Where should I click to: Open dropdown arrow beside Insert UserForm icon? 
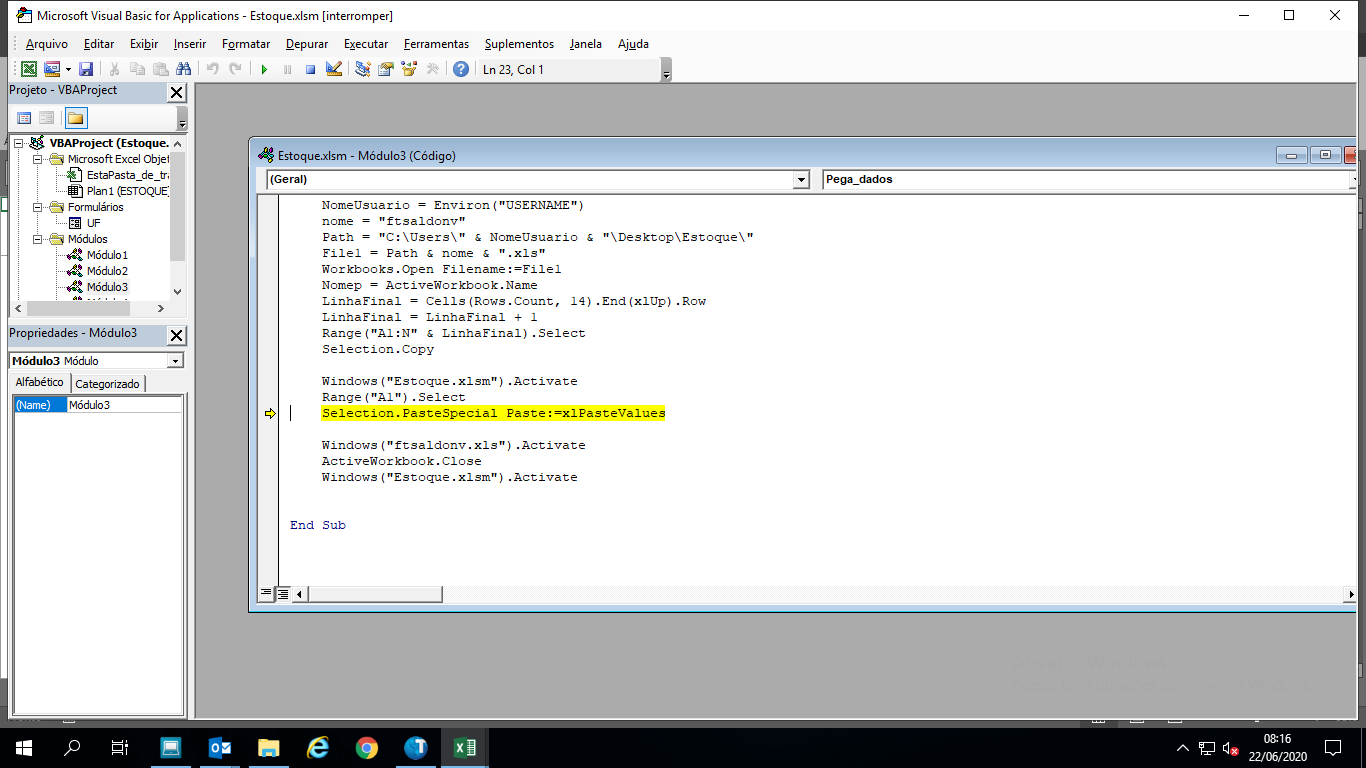[x=68, y=69]
